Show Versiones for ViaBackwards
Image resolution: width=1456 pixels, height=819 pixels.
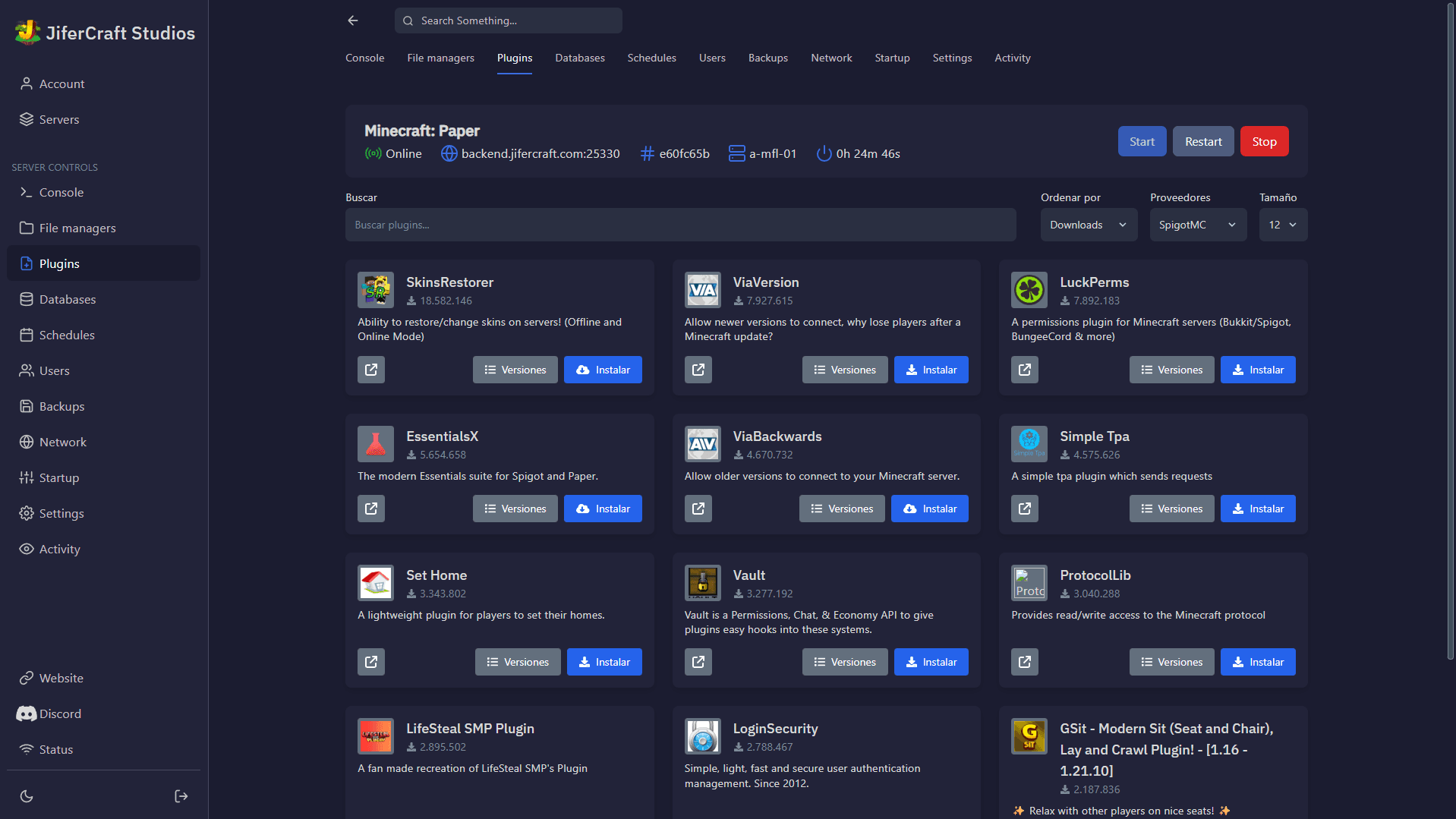841,509
